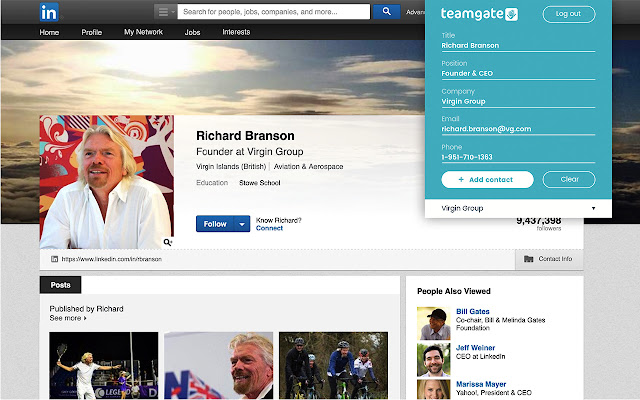Edit Position field Founder & CEO
The width and height of the screenshot is (640, 400).
(x=518, y=73)
